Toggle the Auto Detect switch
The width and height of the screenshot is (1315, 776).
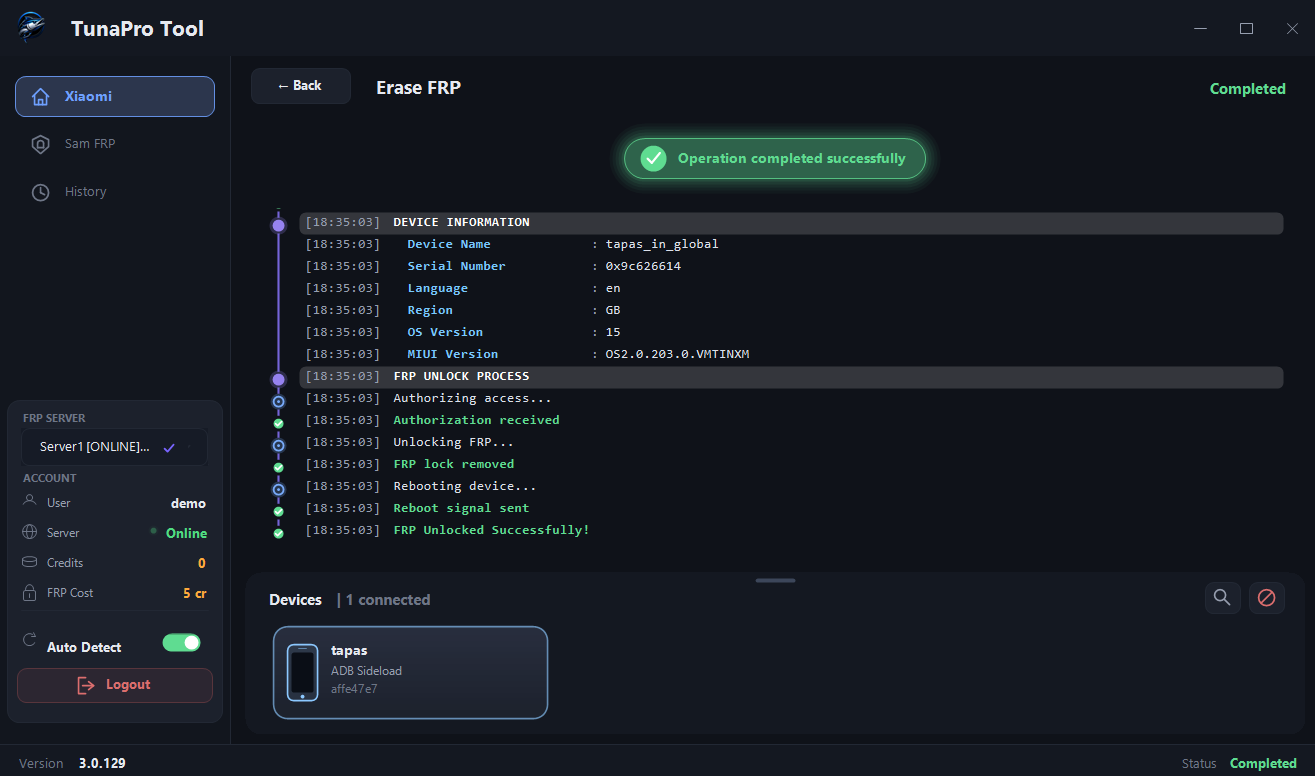click(182, 643)
